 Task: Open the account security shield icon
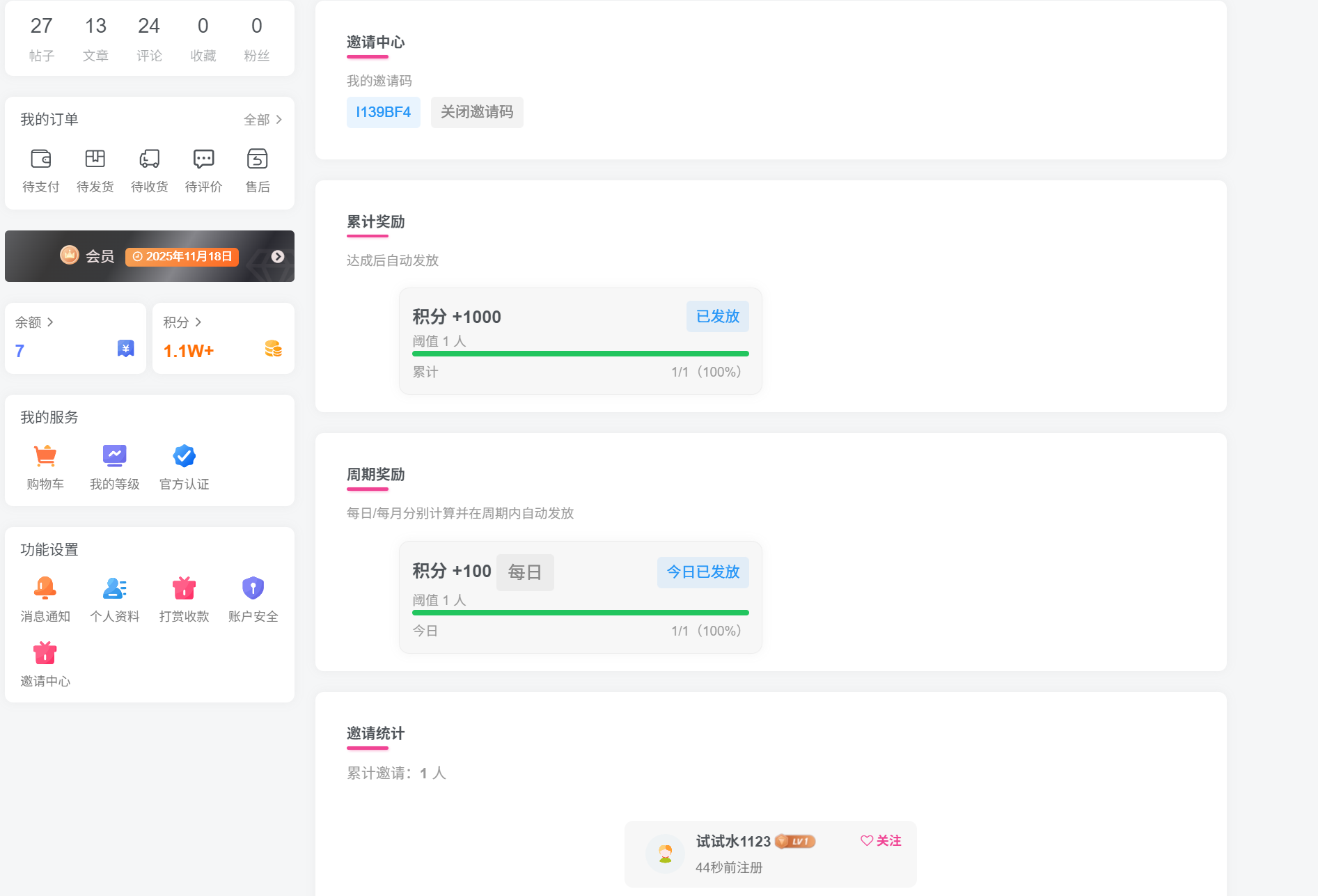[253, 588]
